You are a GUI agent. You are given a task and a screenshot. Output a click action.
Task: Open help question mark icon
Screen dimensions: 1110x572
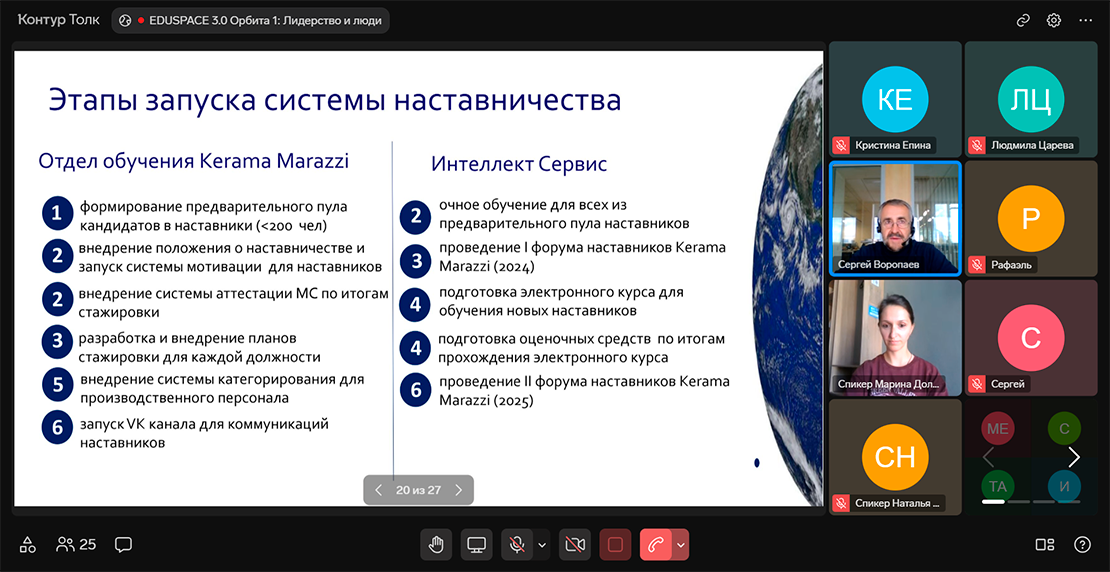[x=1082, y=544]
